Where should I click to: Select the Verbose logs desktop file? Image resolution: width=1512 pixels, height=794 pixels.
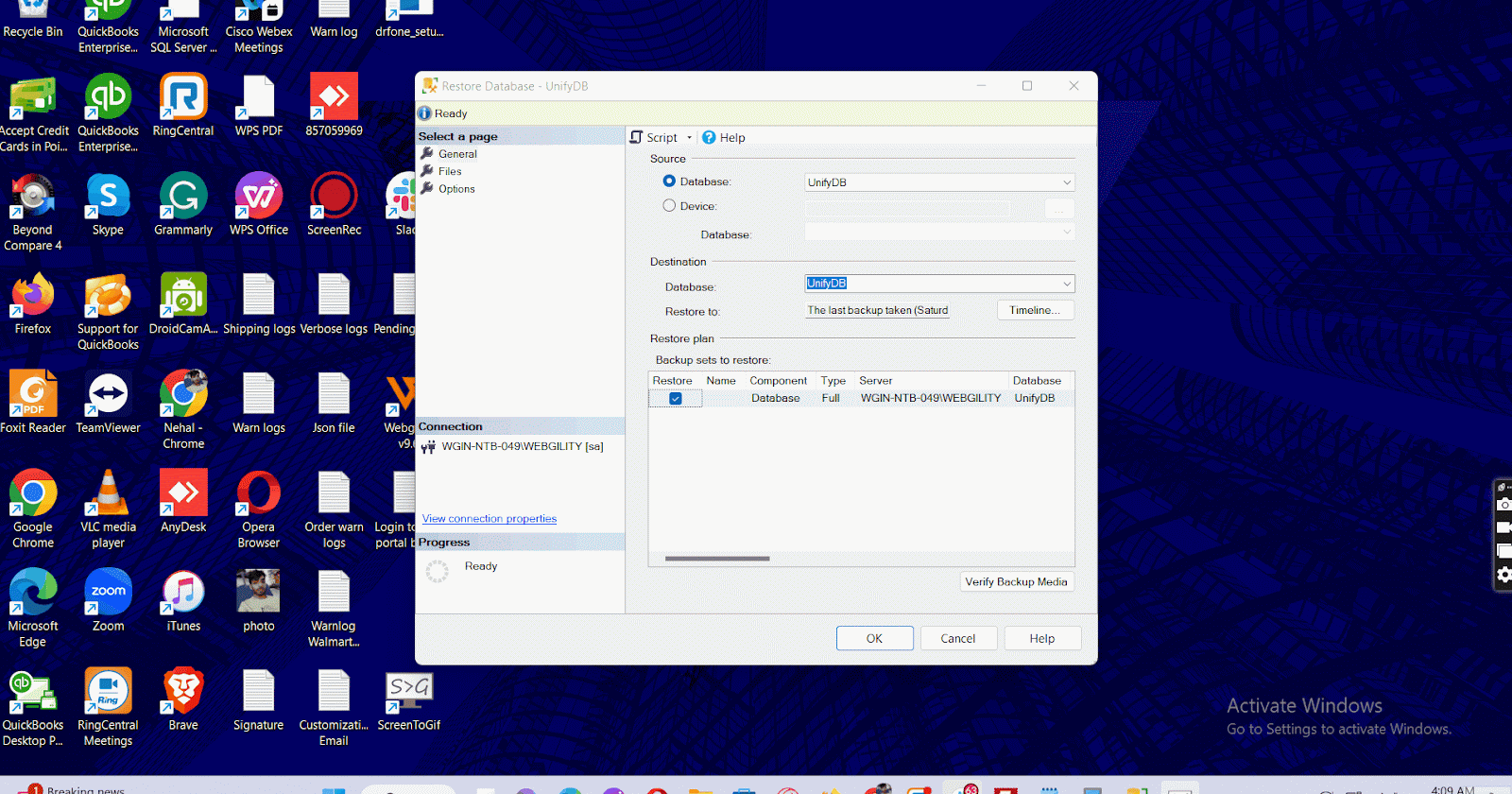point(334,304)
